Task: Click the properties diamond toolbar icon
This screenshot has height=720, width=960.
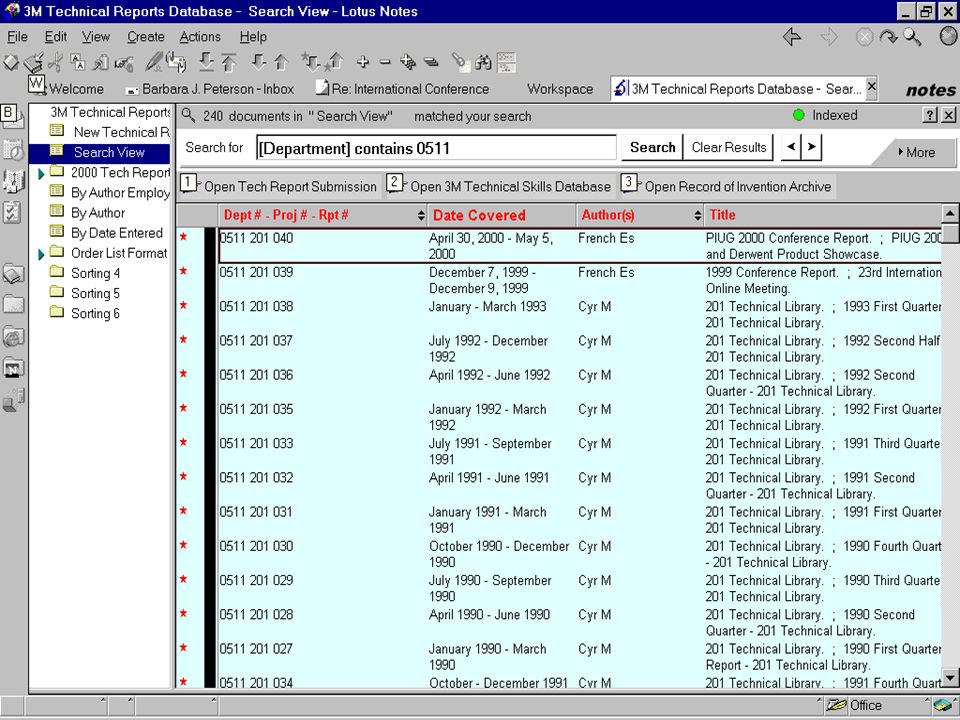Action: [x=10, y=62]
